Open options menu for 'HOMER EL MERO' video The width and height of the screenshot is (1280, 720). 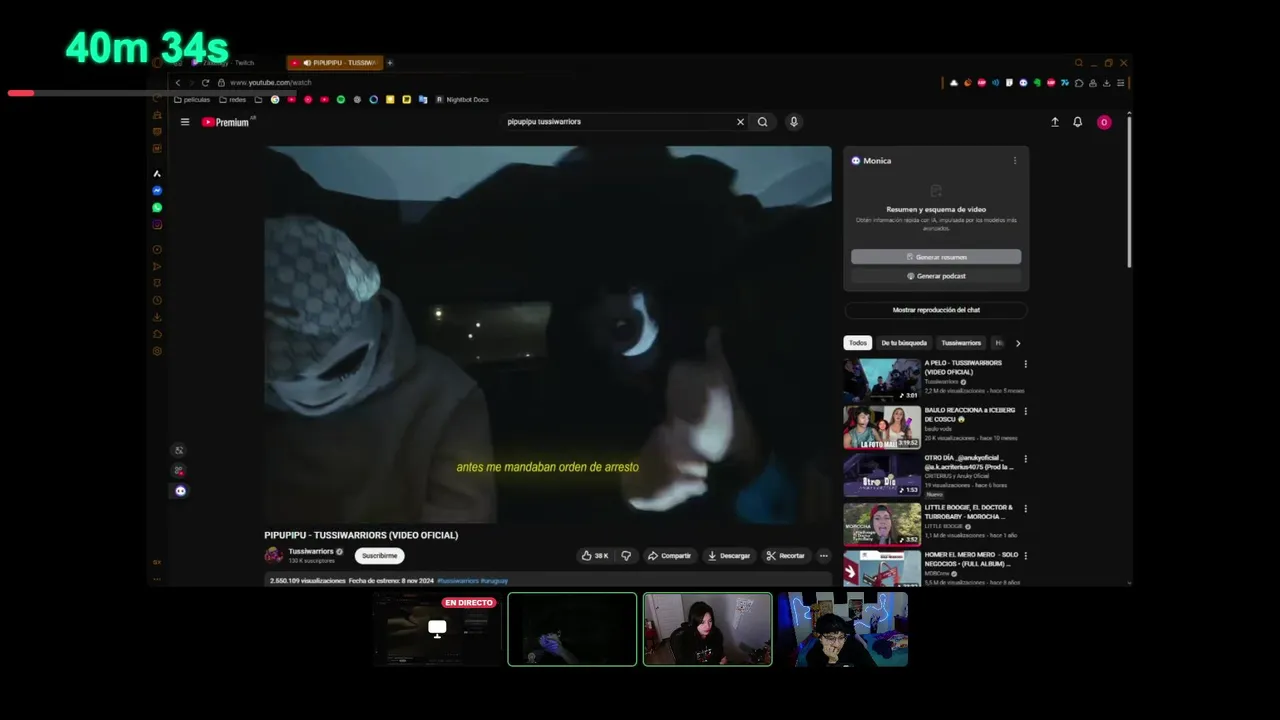[x=1025, y=556]
